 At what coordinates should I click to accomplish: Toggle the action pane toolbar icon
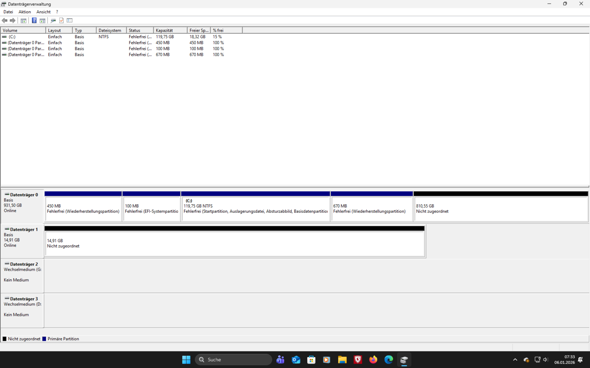pyautogui.click(x=42, y=20)
